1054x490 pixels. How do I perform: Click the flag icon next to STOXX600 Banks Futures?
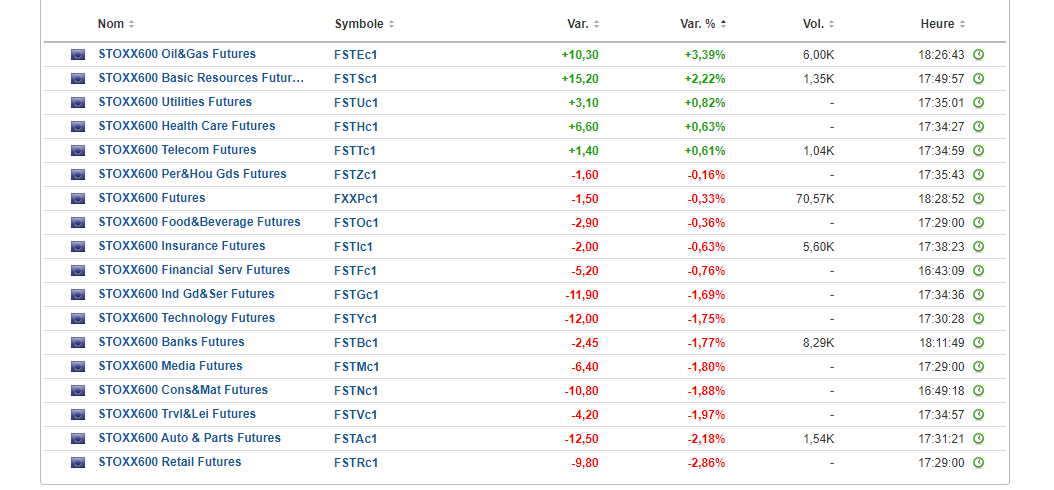78,342
